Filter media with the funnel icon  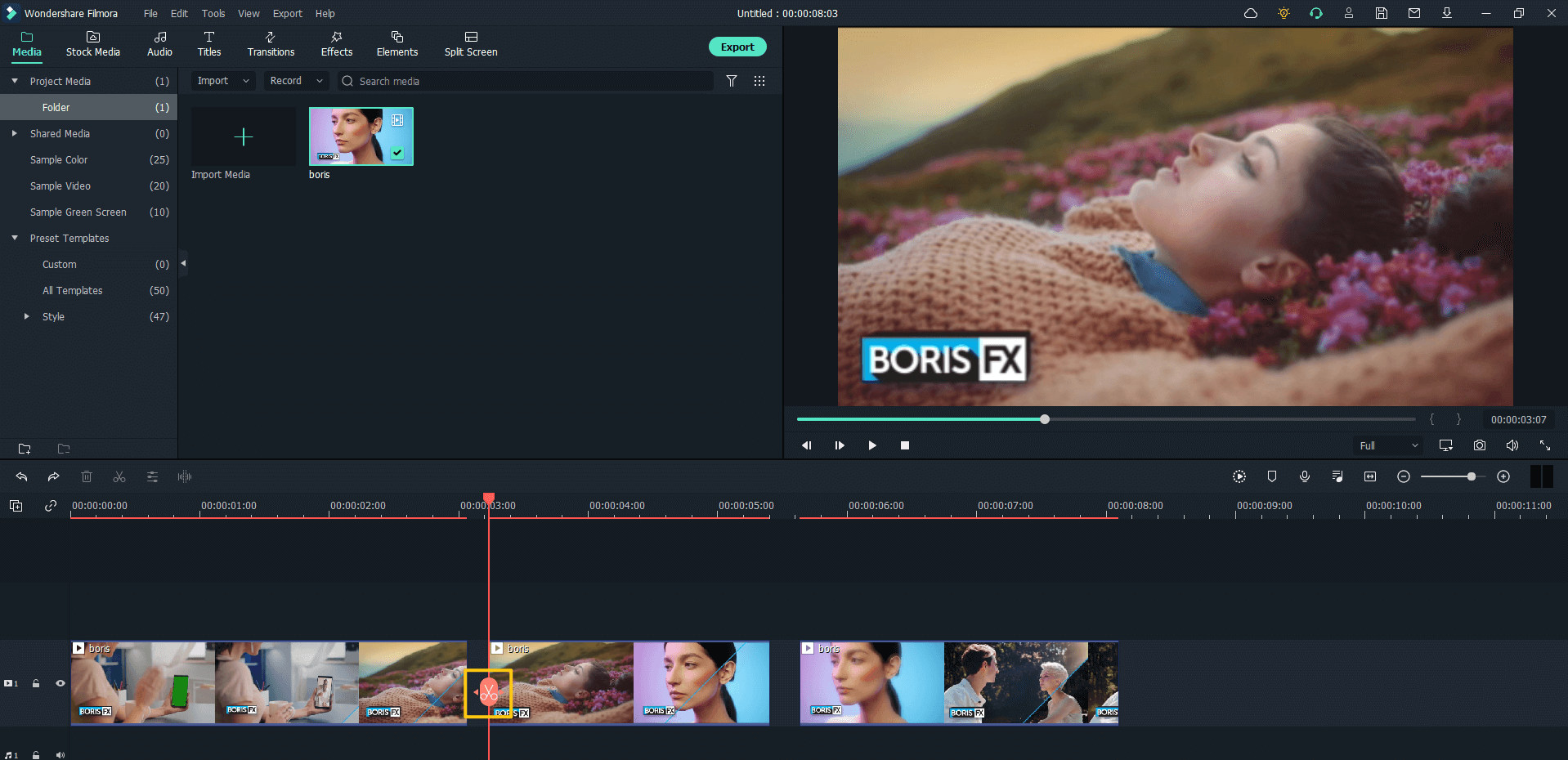[732, 81]
